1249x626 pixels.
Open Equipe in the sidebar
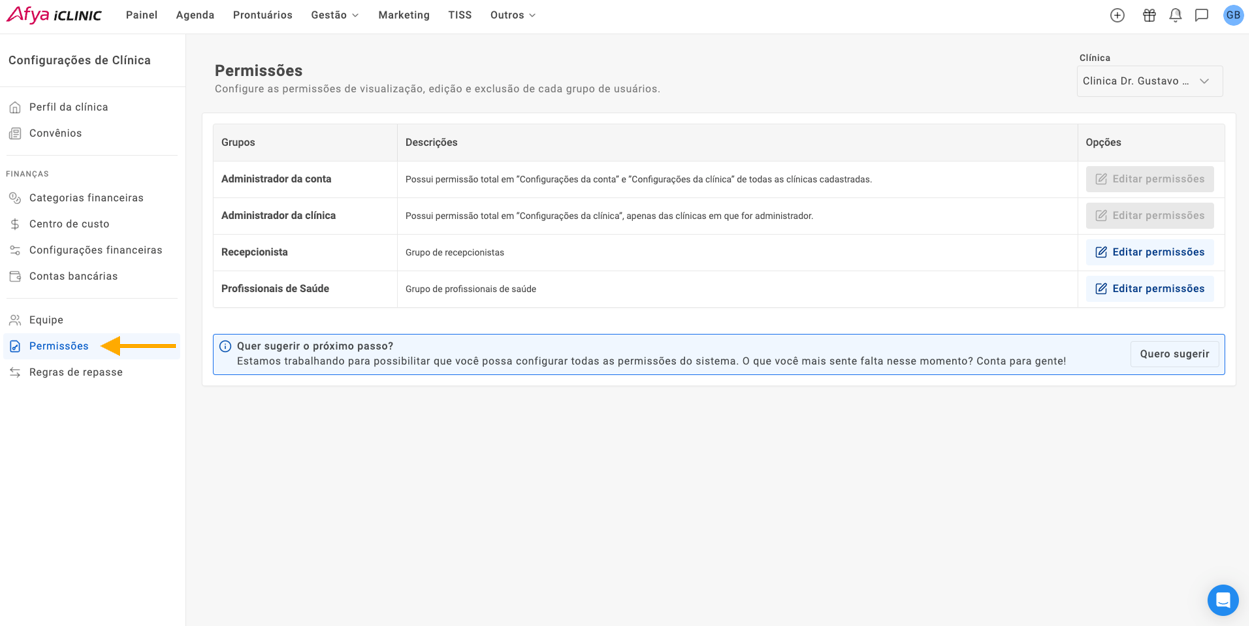[46, 320]
